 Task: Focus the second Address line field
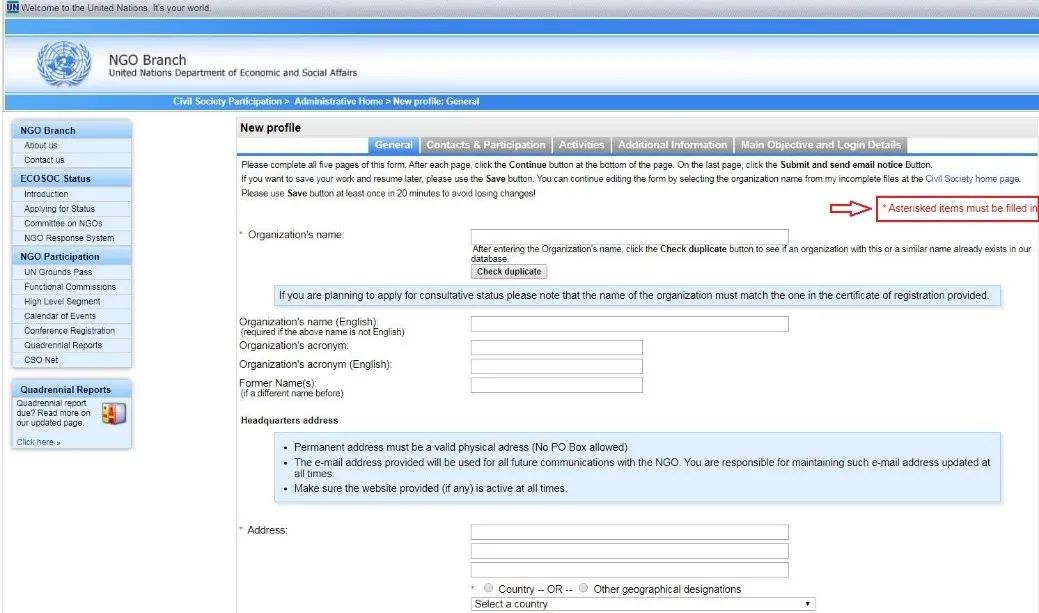coord(629,551)
